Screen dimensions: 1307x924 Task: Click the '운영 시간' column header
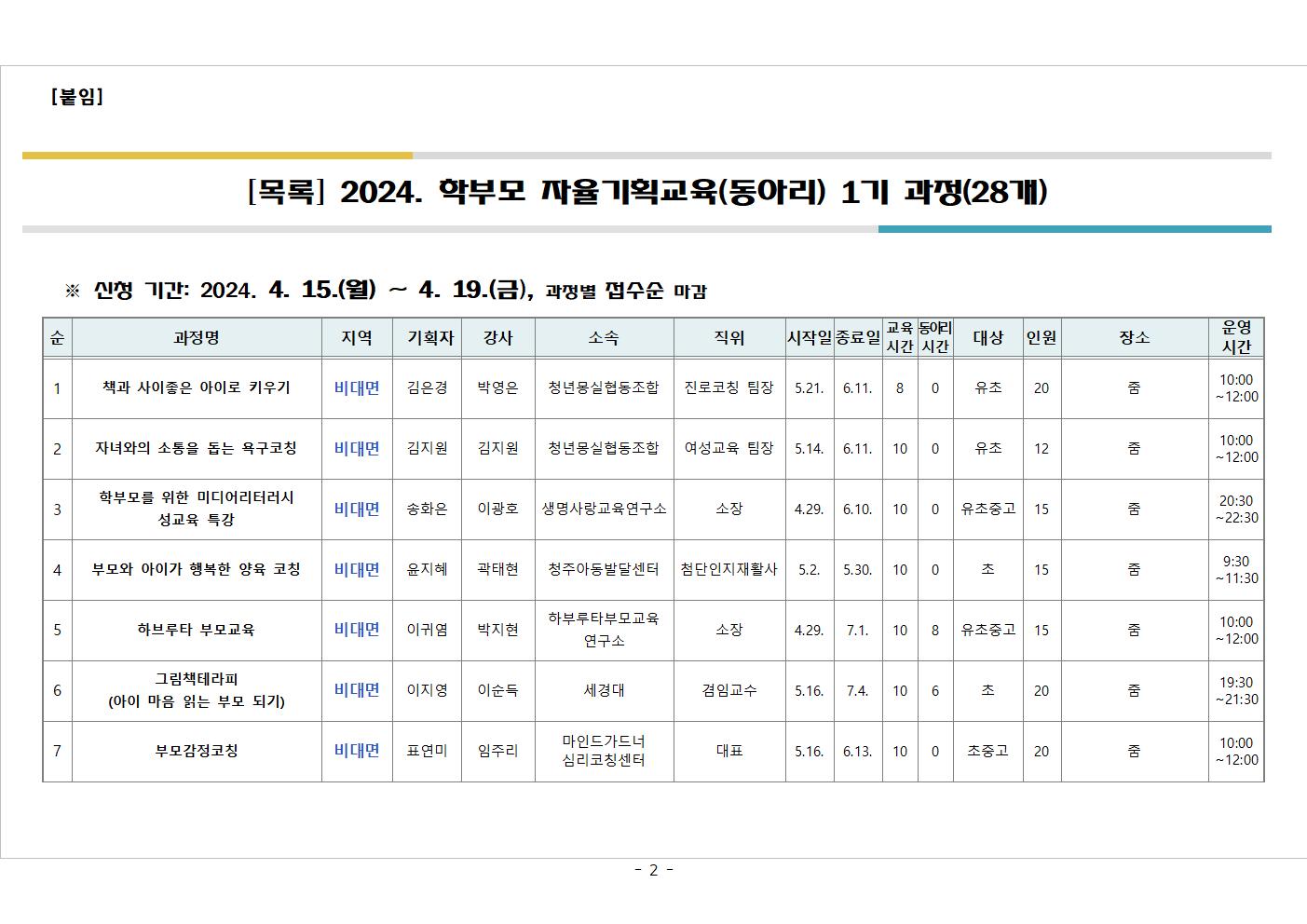click(x=1236, y=337)
